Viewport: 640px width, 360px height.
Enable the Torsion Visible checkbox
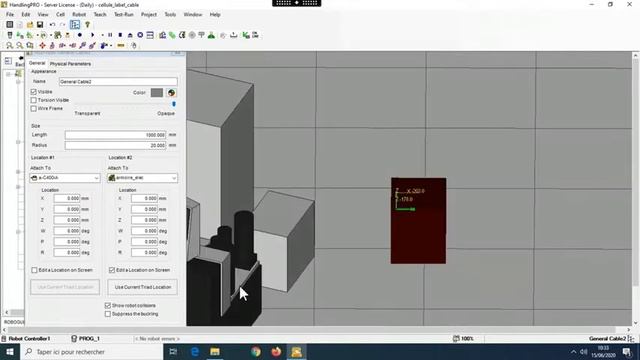tap(33, 100)
